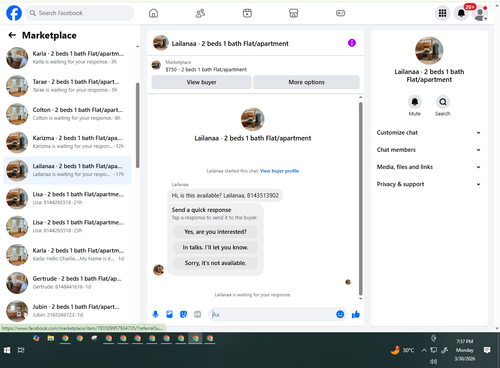500x368 pixels.
Task: Click the View buyer button
Action: pyautogui.click(x=201, y=82)
